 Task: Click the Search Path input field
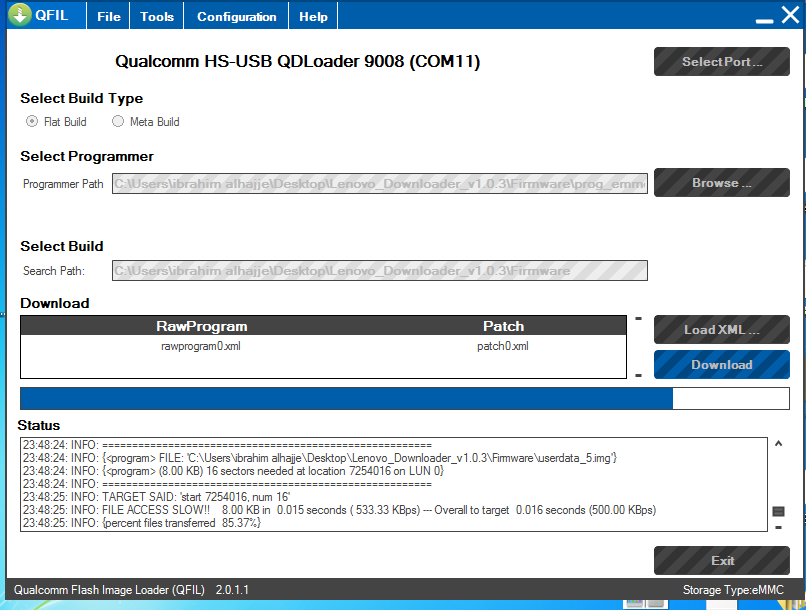[380, 270]
